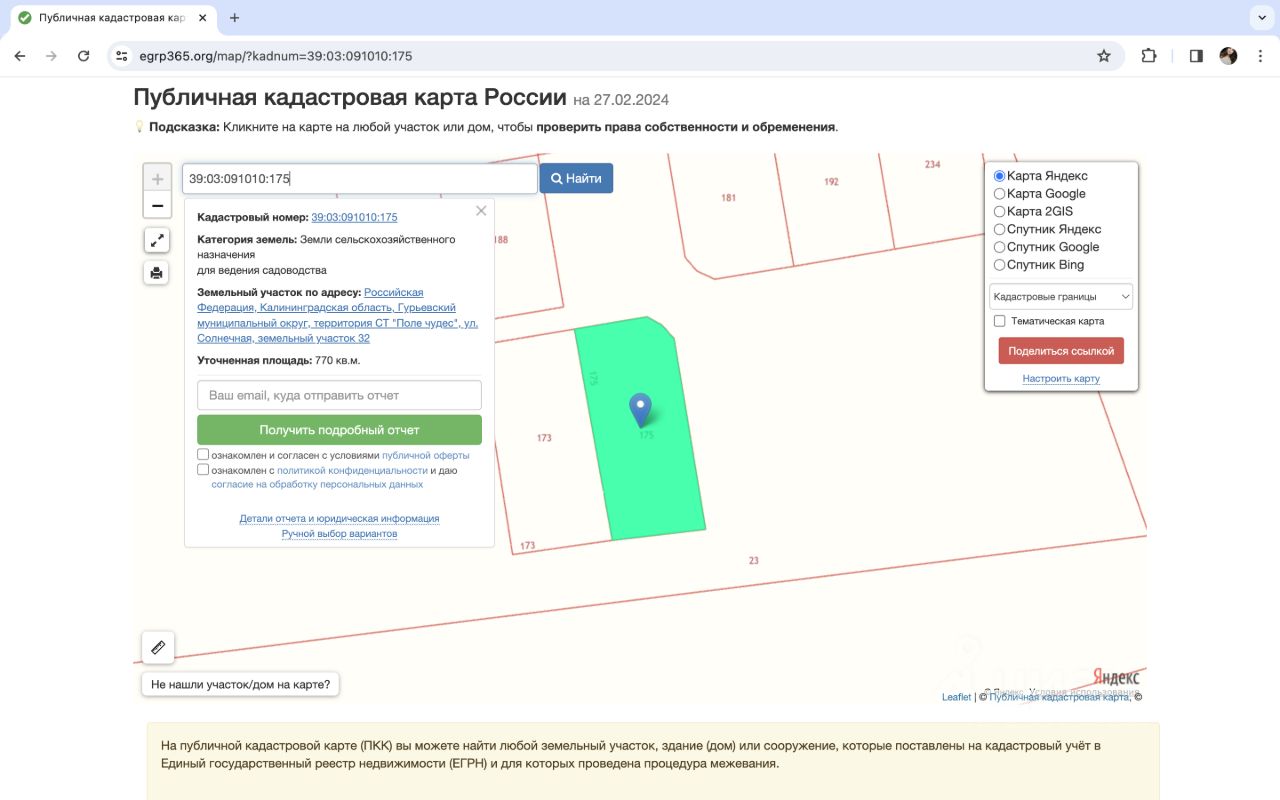Image resolution: width=1280 pixels, height=800 pixels.
Task: Click parcel 192 on the map
Action: coord(831,182)
